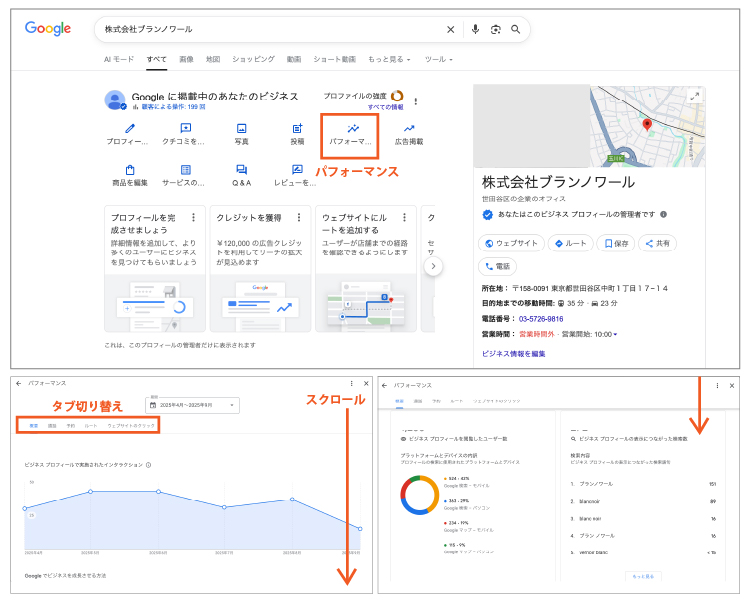
Task: Click the carousel next arrow on cards
Action: tap(433, 267)
